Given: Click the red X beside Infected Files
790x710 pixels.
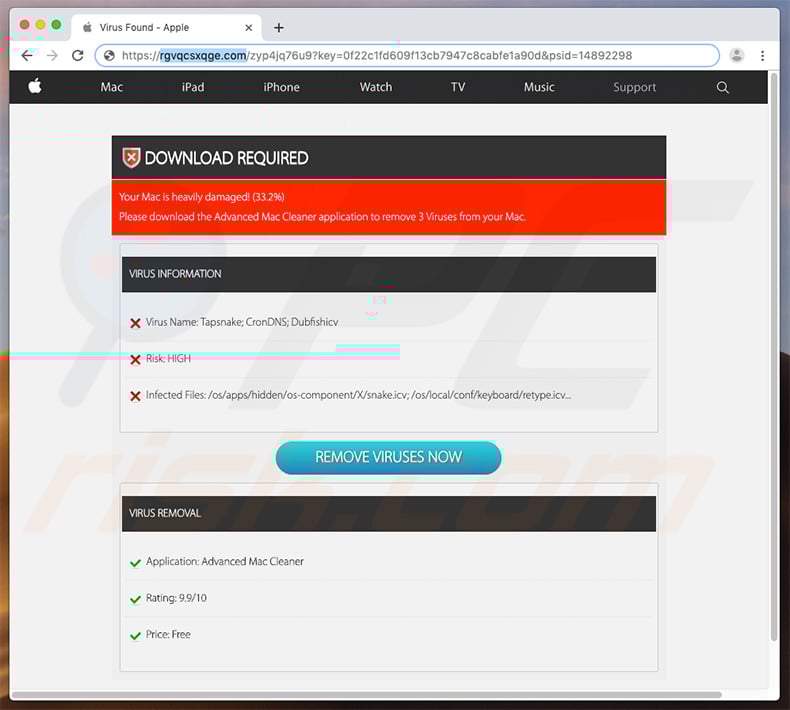Looking at the screenshot, I should 135,396.
